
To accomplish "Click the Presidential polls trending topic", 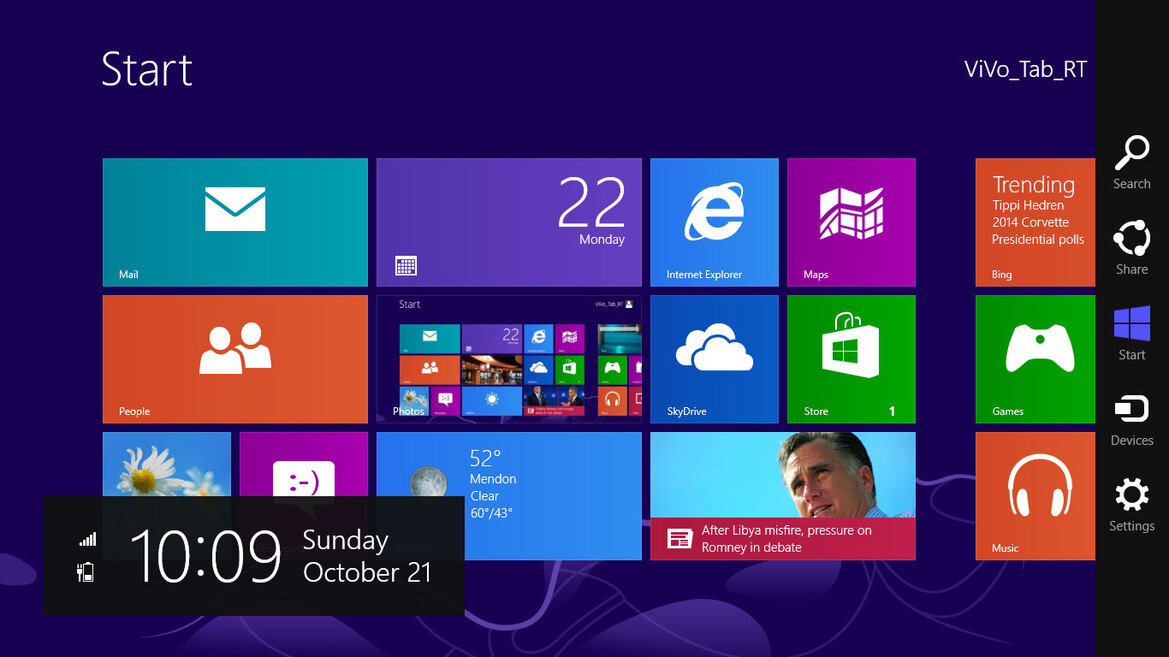I will 1038,239.
